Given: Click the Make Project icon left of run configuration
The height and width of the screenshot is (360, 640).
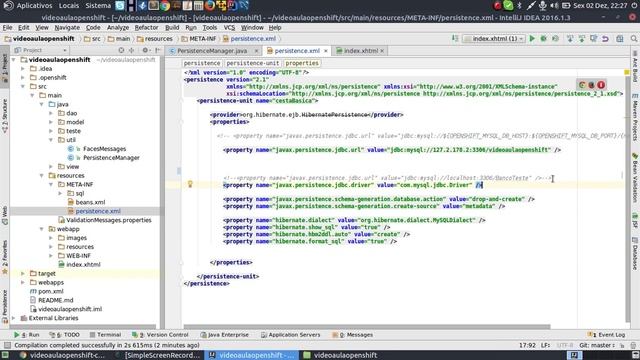Looking at the screenshot, I should pyautogui.click(x=455, y=39).
